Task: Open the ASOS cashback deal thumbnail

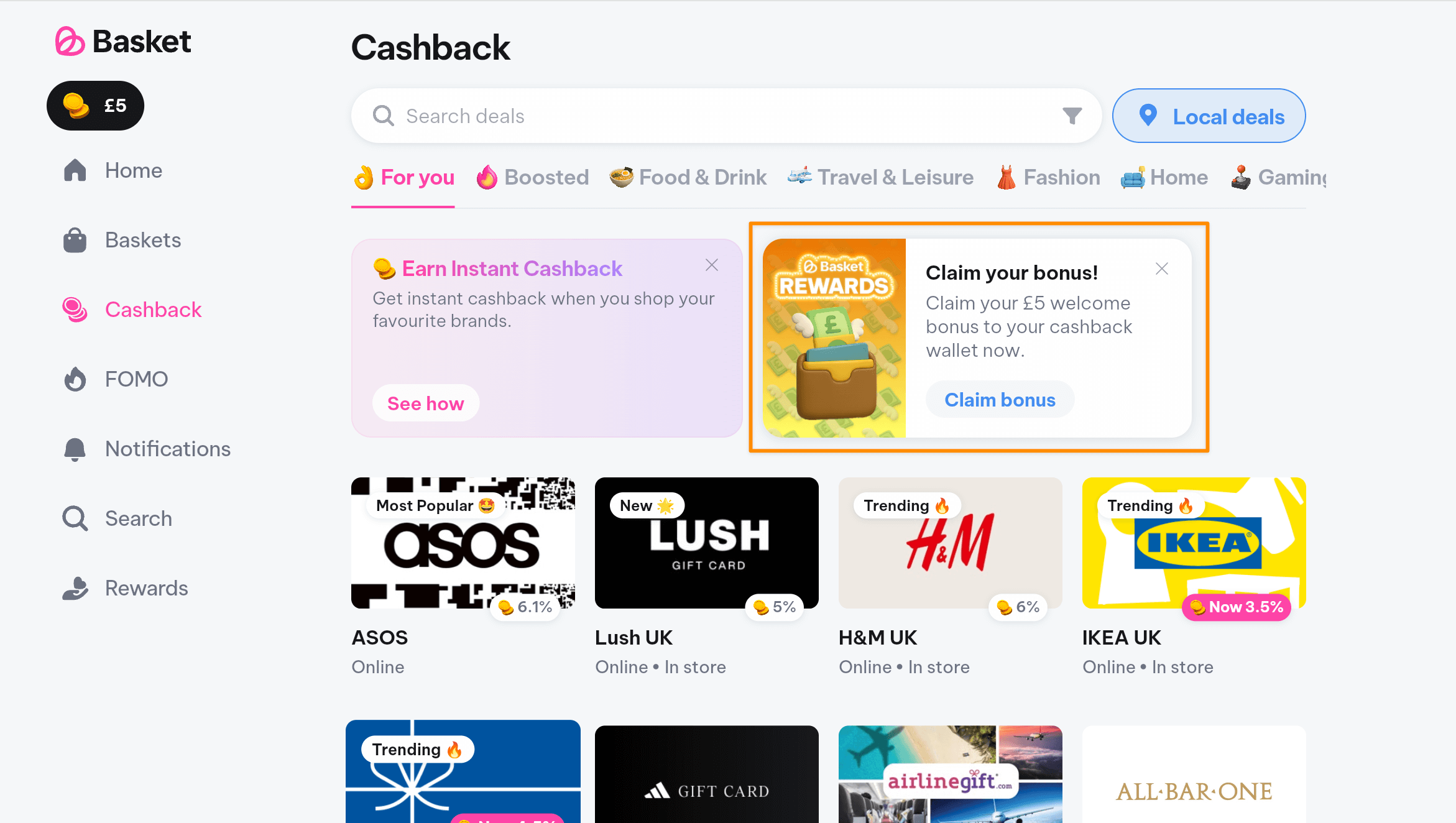Action: coord(463,543)
